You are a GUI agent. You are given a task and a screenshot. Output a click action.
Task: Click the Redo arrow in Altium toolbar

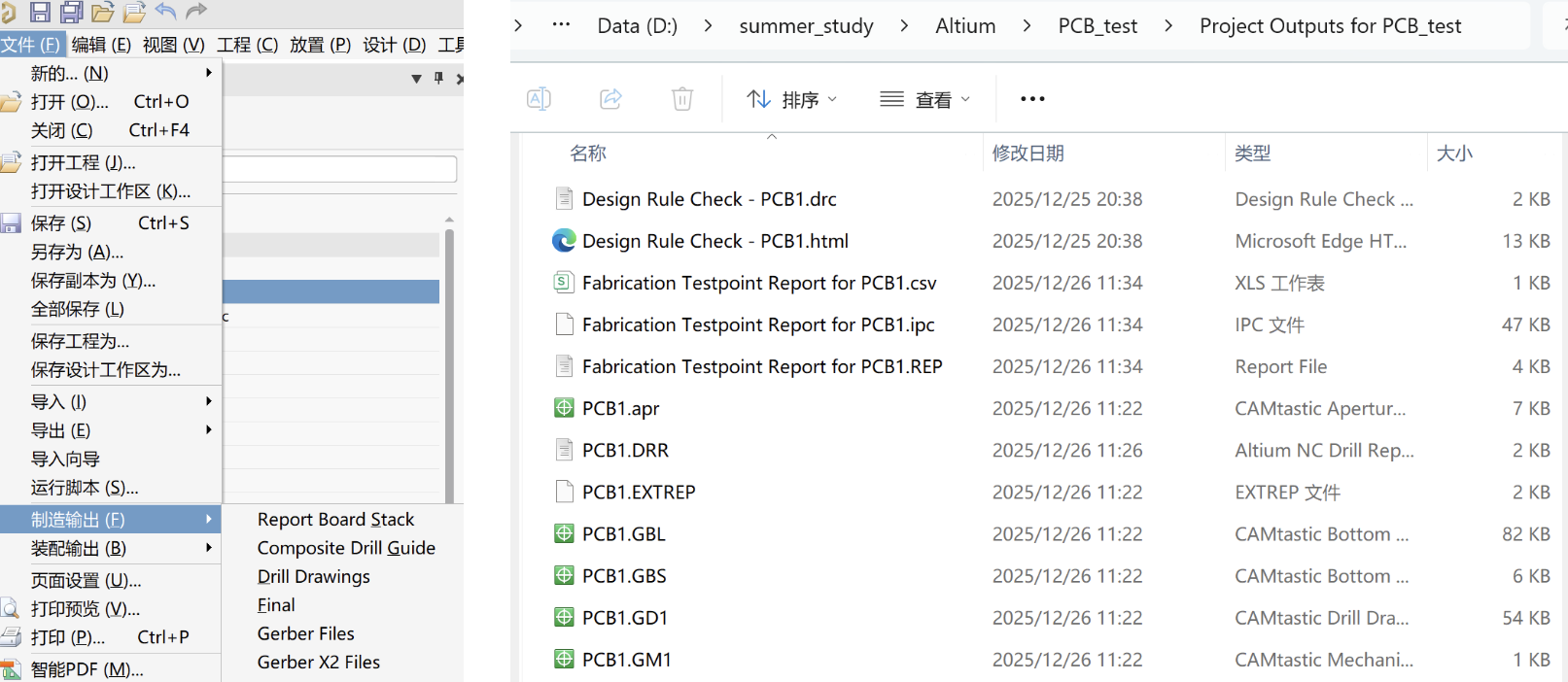196,12
